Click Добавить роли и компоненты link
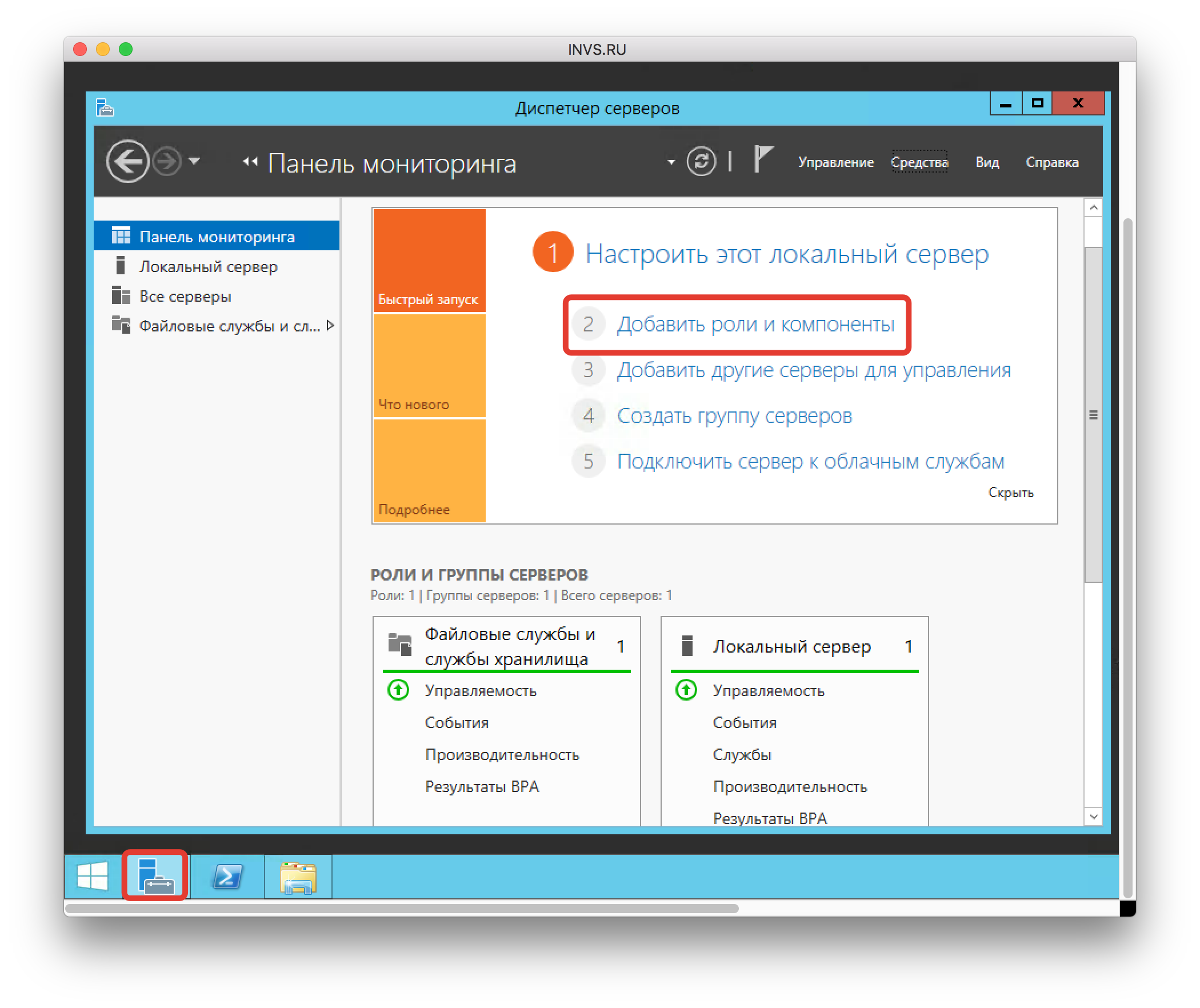This screenshot has height=1008, width=1200. pos(755,324)
